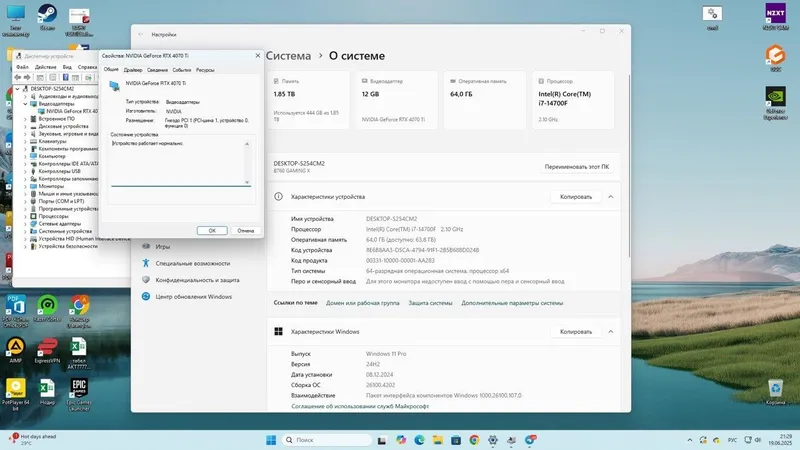Expand the Мониторы node in the device tree
Viewport: 800px width, 450px height.
(x=26, y=186)
